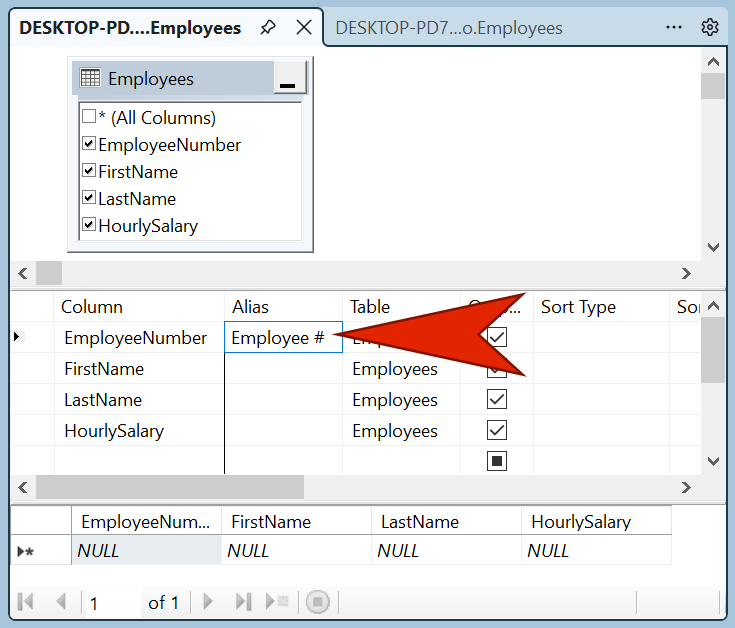
Task: Toggle Output checkbox in the empty criteria row
Action: [x=497, y=461]
